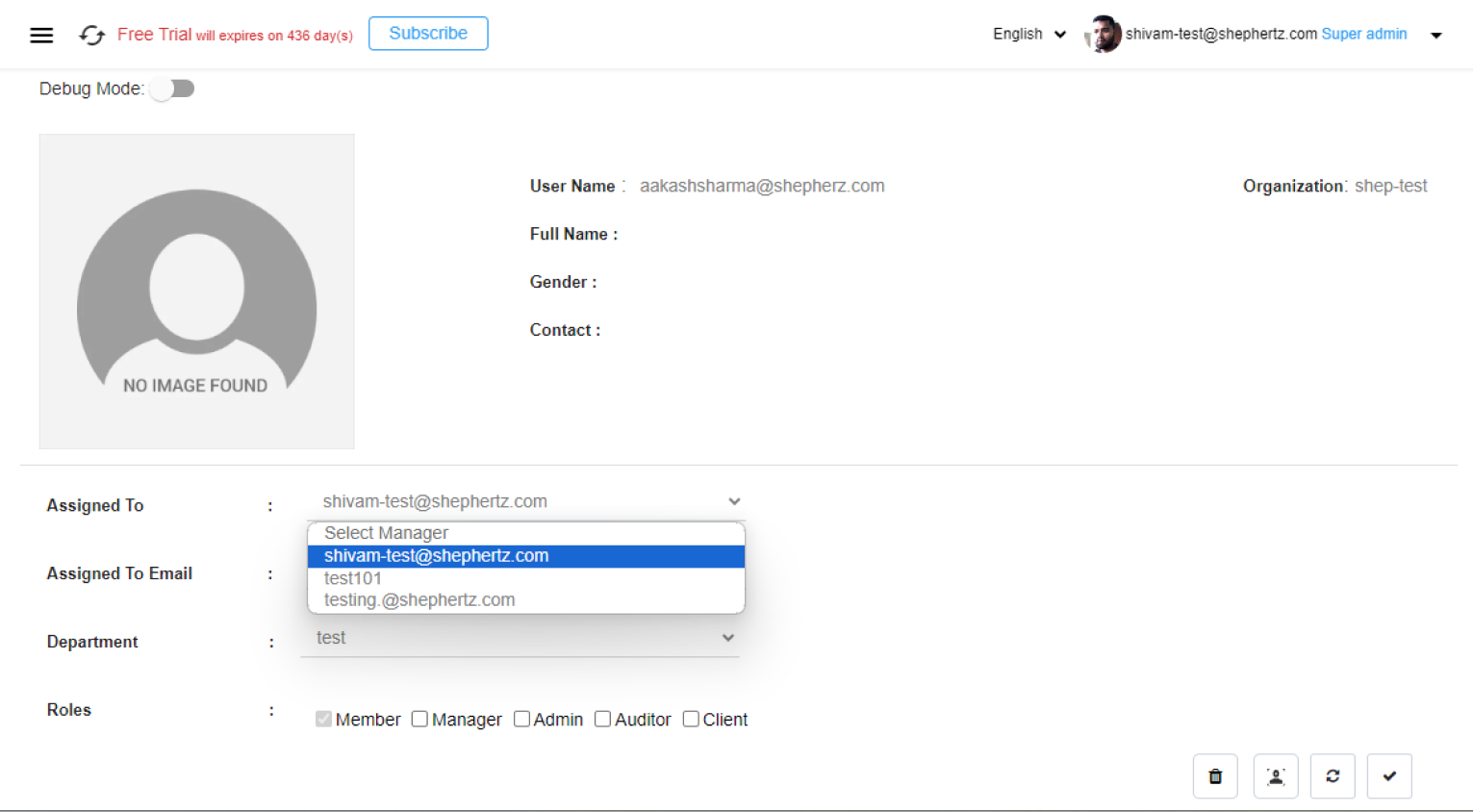Click the refresh sync icon beside Free Trial
The height and width of the screenshot is (812, 1473).
91,36
